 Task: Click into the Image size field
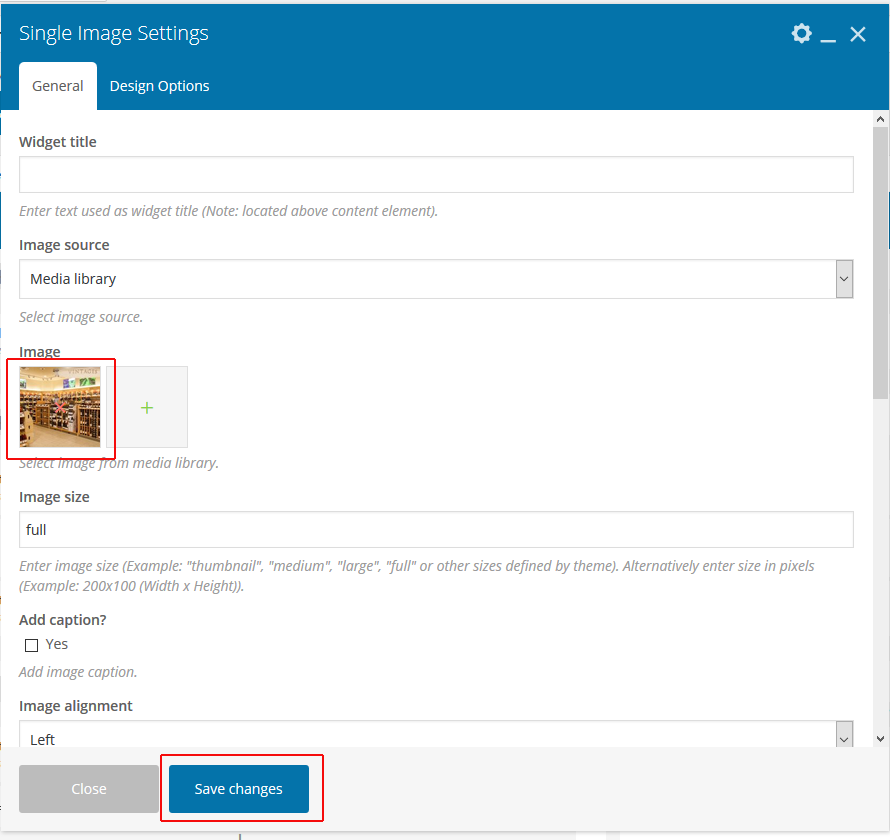(x=436, y=530)
